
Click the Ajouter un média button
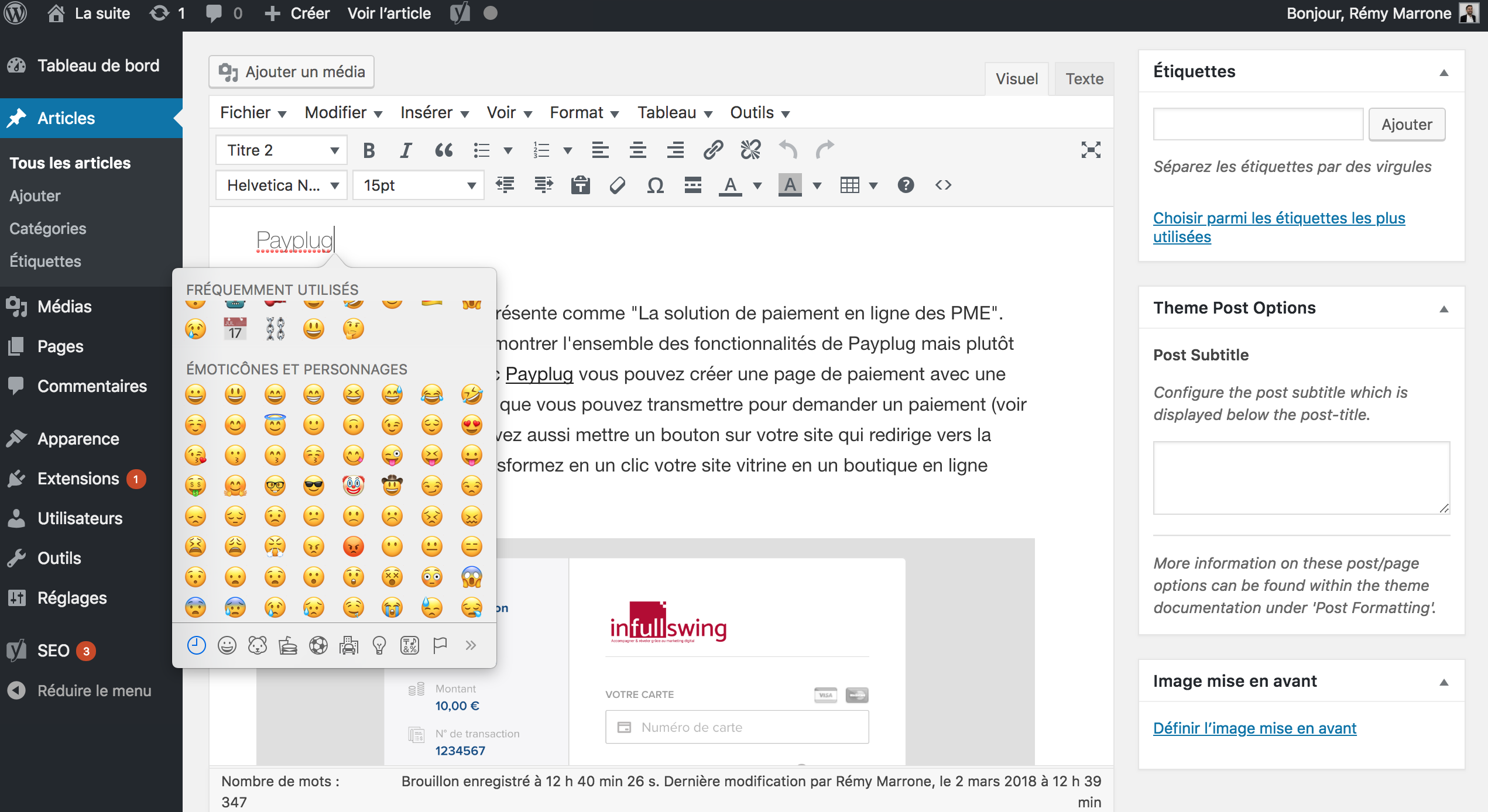point(292,72)
